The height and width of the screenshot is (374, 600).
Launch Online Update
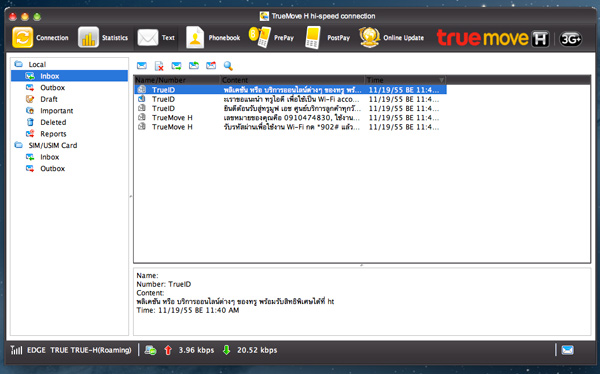391,38
